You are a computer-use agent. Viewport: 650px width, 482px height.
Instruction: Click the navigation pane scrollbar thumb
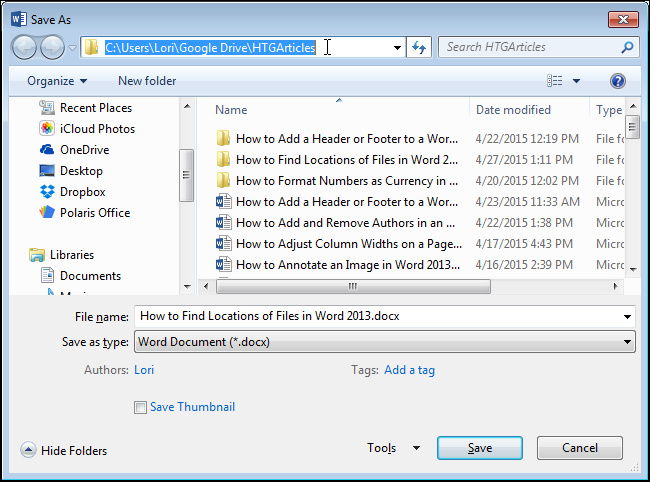click(x=187, y=175)
